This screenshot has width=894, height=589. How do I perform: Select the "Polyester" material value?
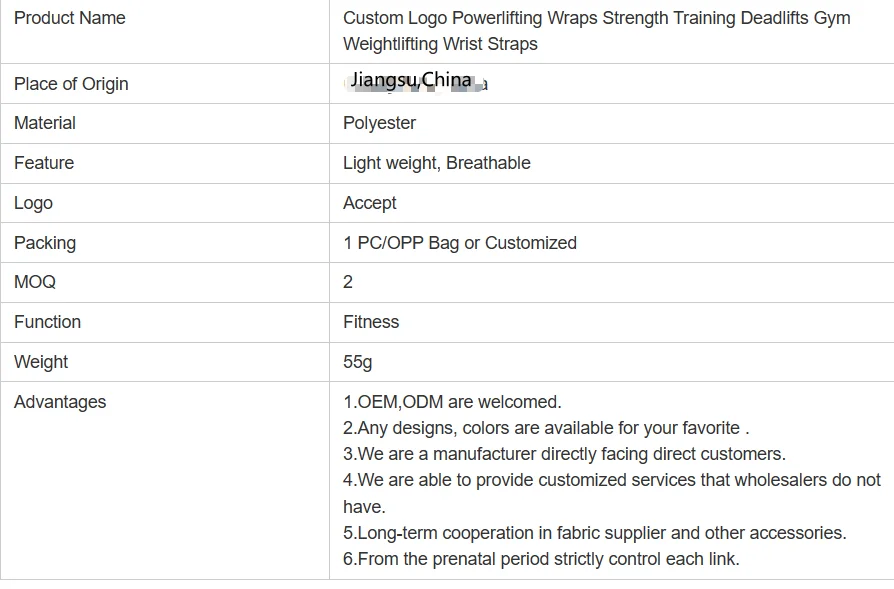click(x=379, y=123)
